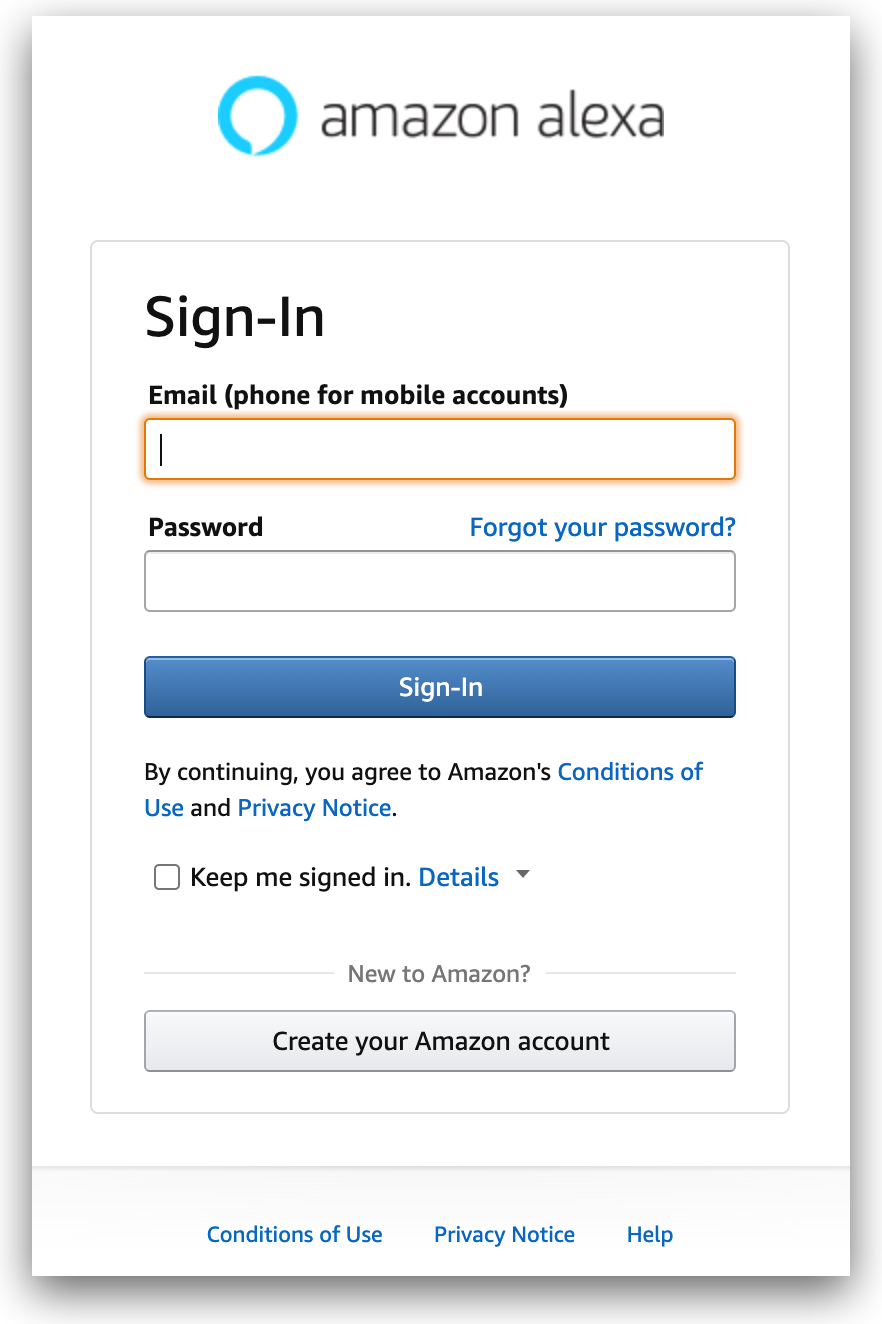Click the Help link at the bottom
Screen dimensions: 882x1324
click(x=649, y=1235)
